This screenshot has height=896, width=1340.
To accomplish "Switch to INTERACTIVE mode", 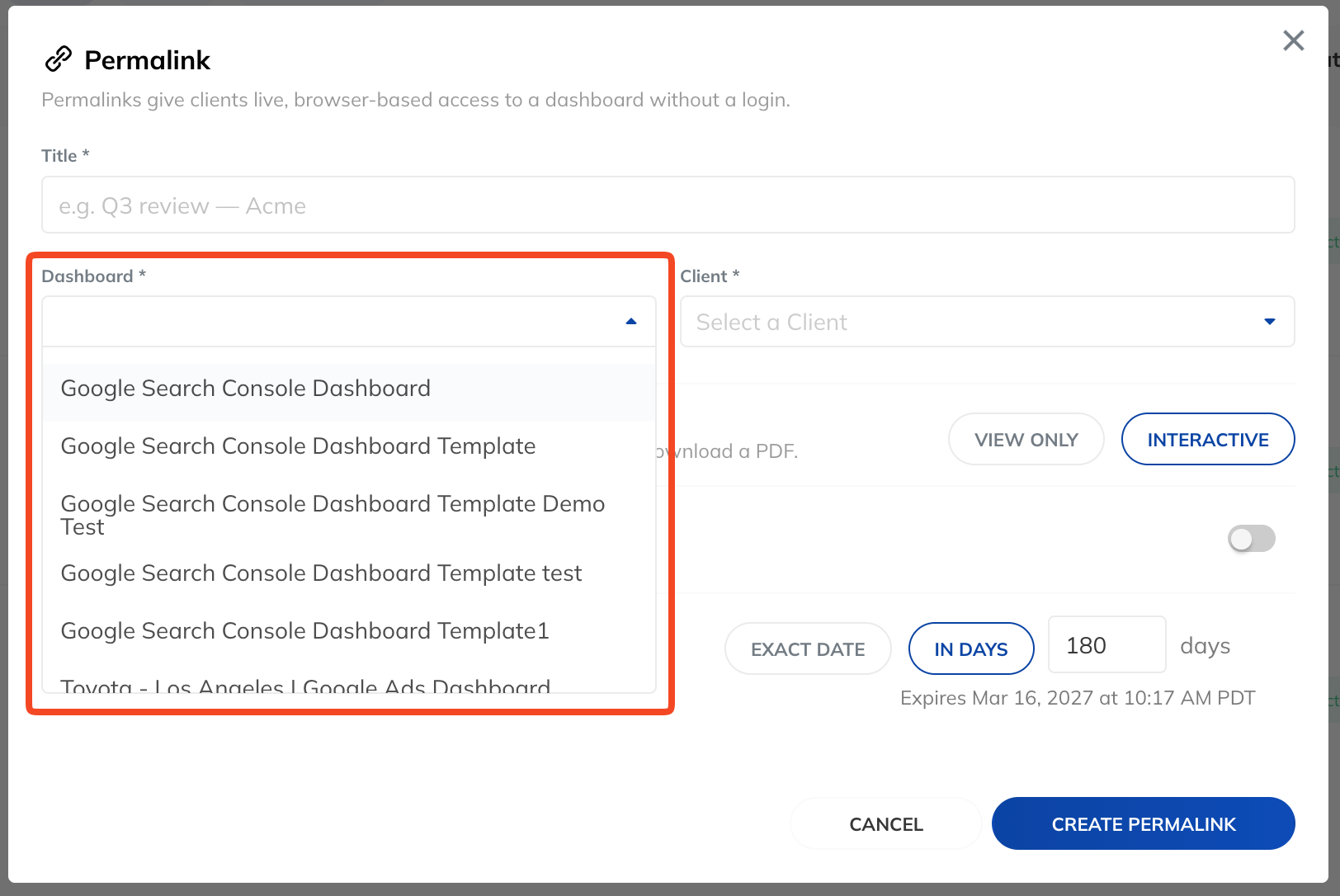I will click(1207, 440).
